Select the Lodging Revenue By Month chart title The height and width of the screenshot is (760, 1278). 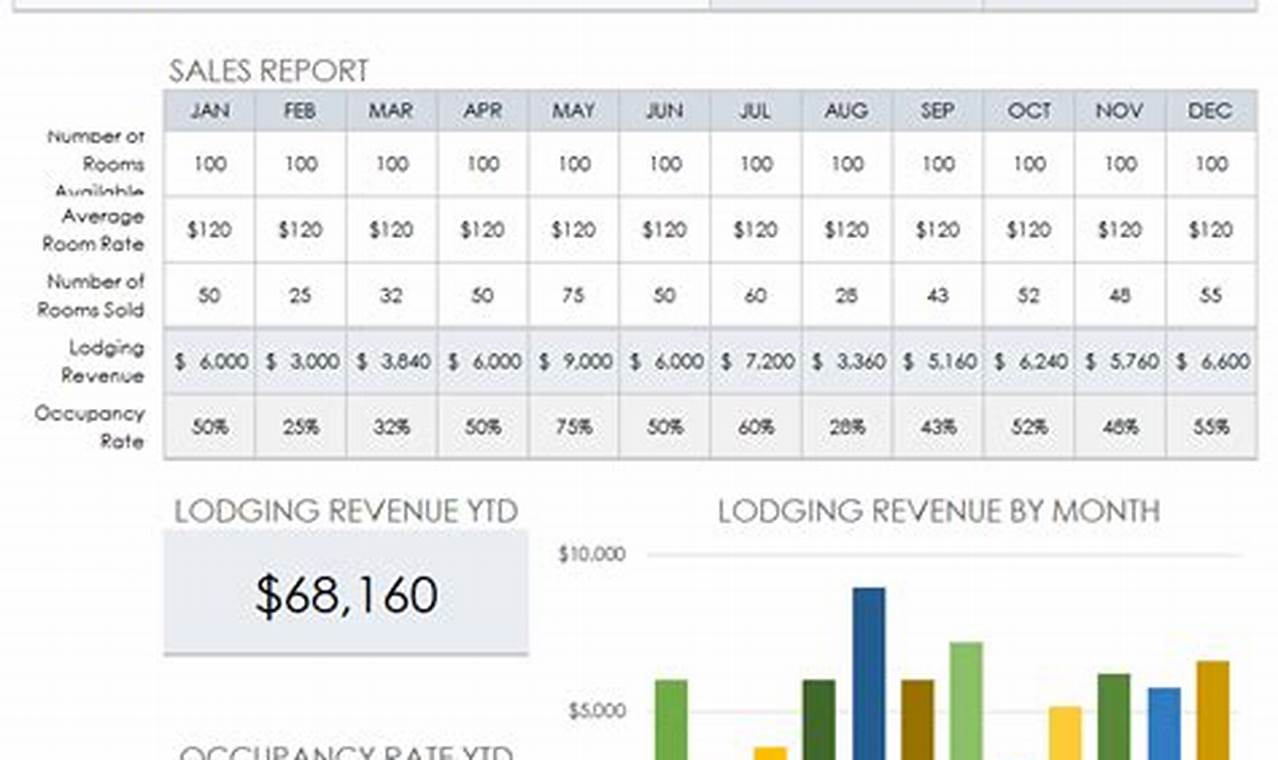938,512
